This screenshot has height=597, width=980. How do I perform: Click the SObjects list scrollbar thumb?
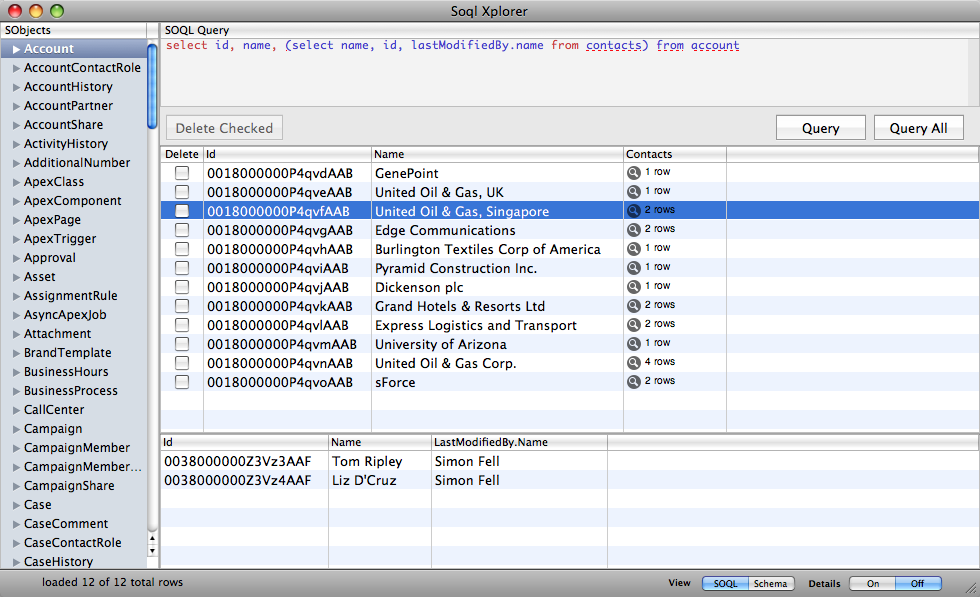click(x=152, y=86)
